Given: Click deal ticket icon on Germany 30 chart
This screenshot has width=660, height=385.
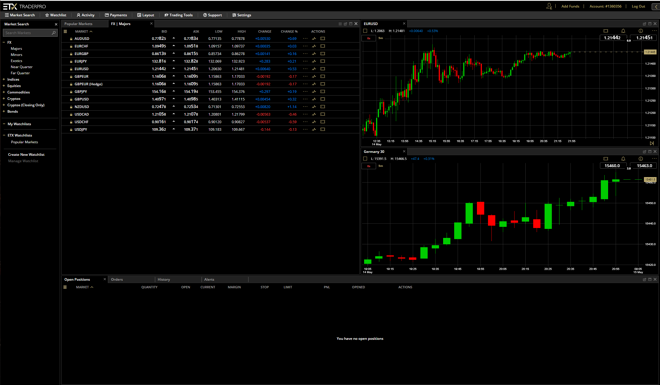Looking at the screenshot, I should [x=606, y=159].
